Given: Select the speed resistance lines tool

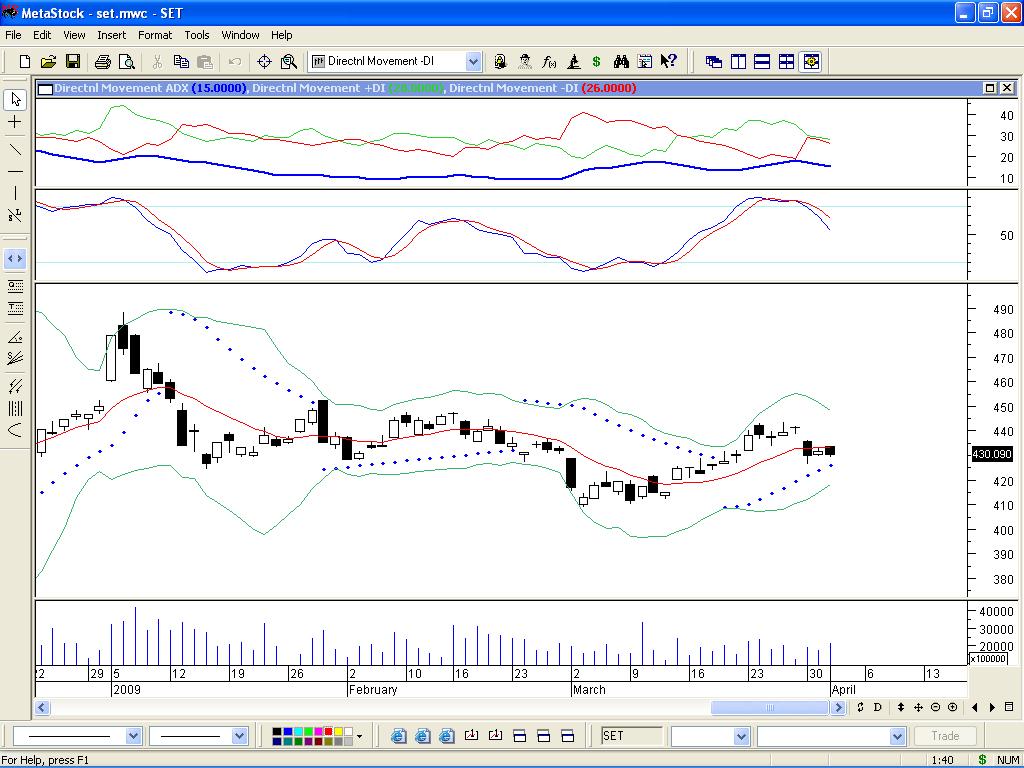Looking at the screenshot, I should pos(15,358).
